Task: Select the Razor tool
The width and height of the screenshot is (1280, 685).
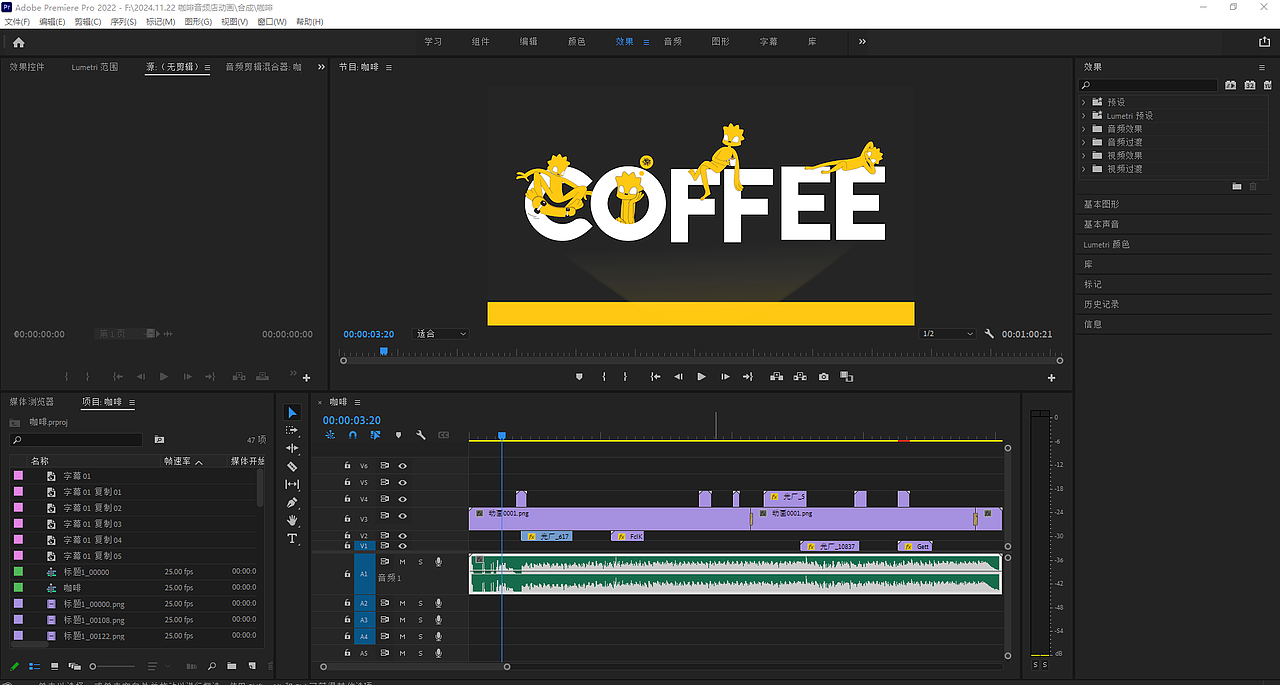Action: click(292, 466)
